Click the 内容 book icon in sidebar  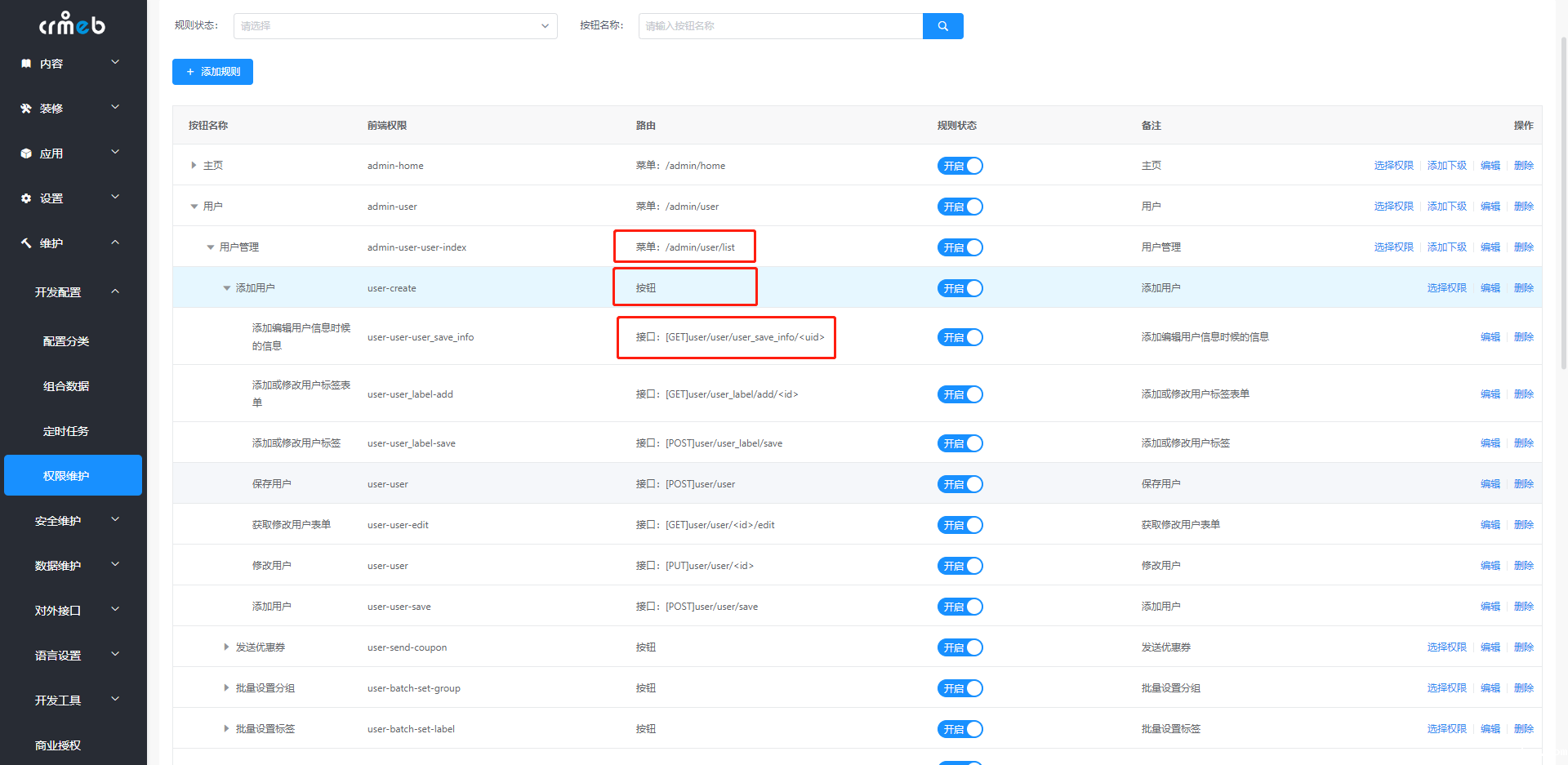pyautogui.click(x=26, y=64)
